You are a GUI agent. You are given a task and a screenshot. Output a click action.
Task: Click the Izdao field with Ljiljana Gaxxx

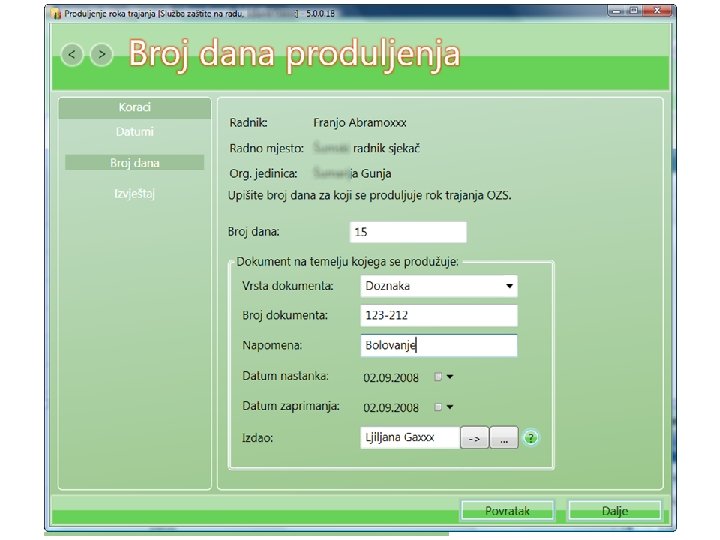pyautogui.click(x=410, y=438)
